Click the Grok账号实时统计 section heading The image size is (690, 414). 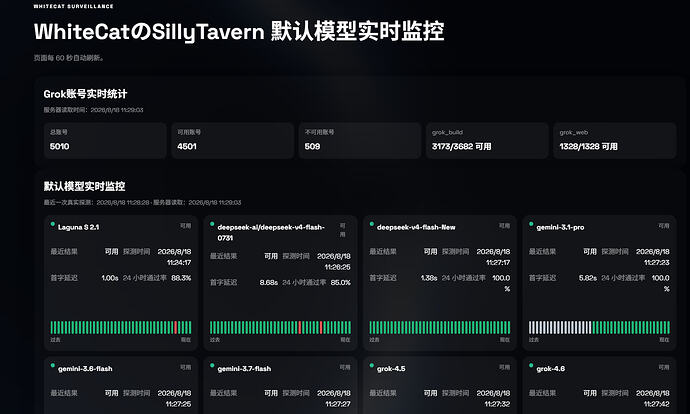click(85, 94)
